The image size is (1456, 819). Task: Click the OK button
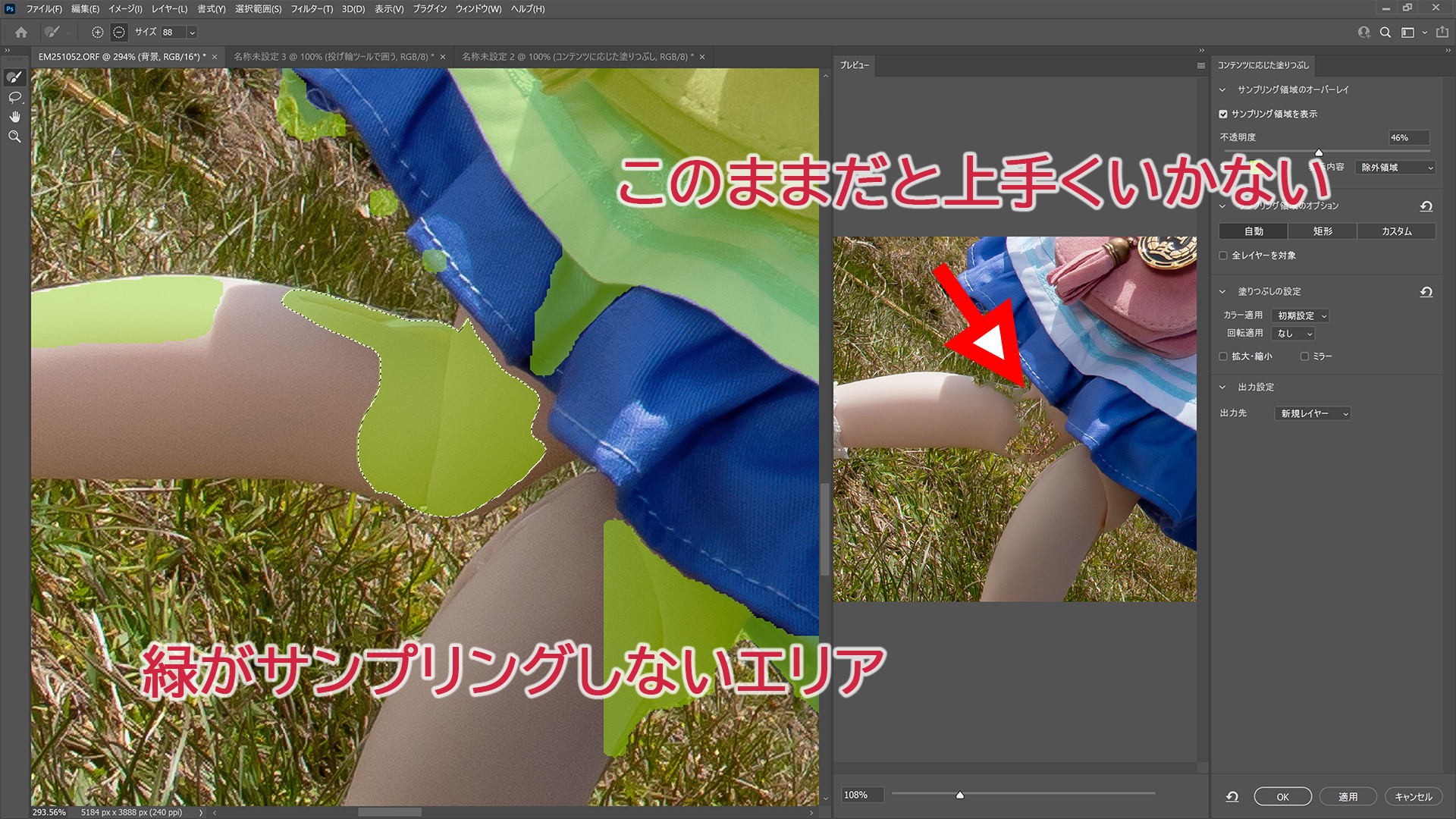click(x=1282, y=797)
